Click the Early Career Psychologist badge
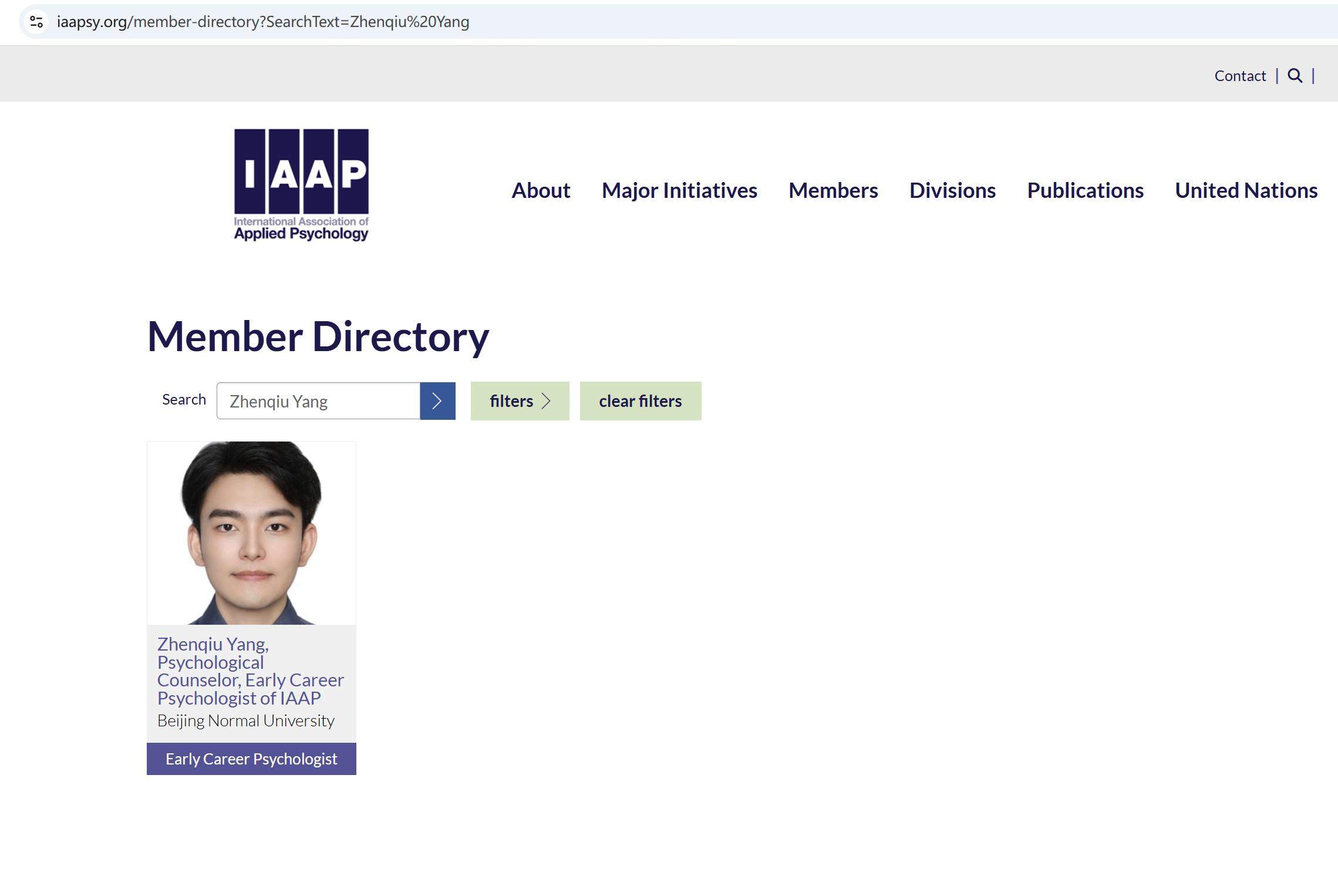Image resolution: width=1338 pixels, height=896 pixels. [x=251, y=759]
